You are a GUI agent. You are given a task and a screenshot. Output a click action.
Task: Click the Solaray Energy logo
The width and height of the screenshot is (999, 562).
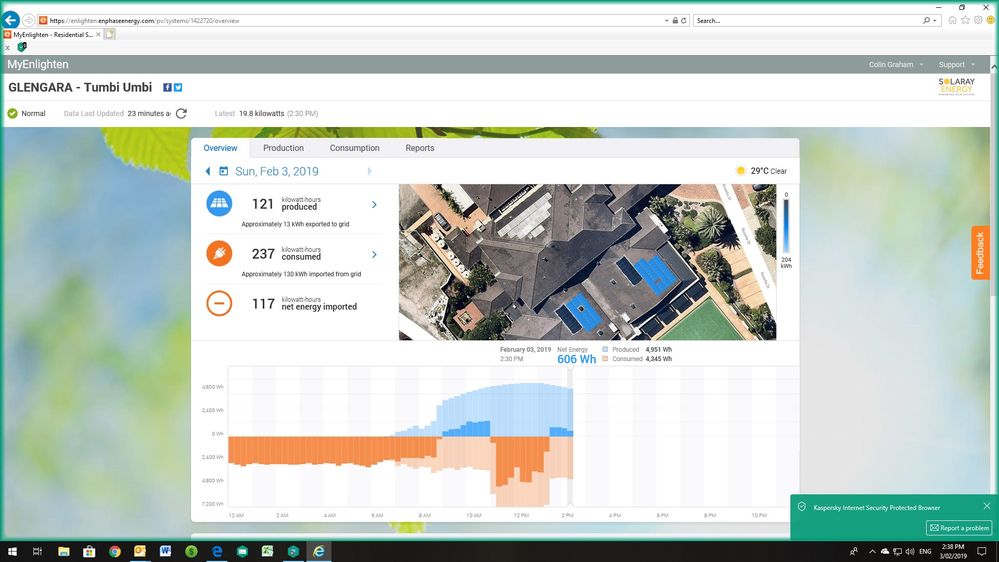pyautogui.click(x=956, y=86)
